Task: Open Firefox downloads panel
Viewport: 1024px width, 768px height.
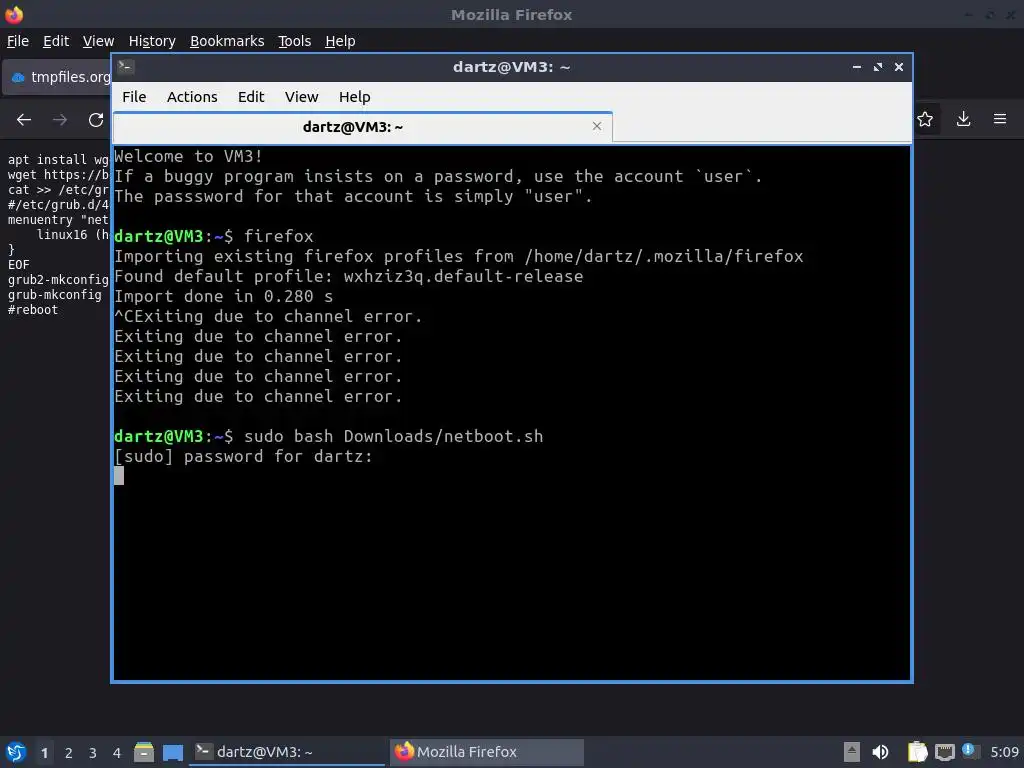Action: (963, 119)
